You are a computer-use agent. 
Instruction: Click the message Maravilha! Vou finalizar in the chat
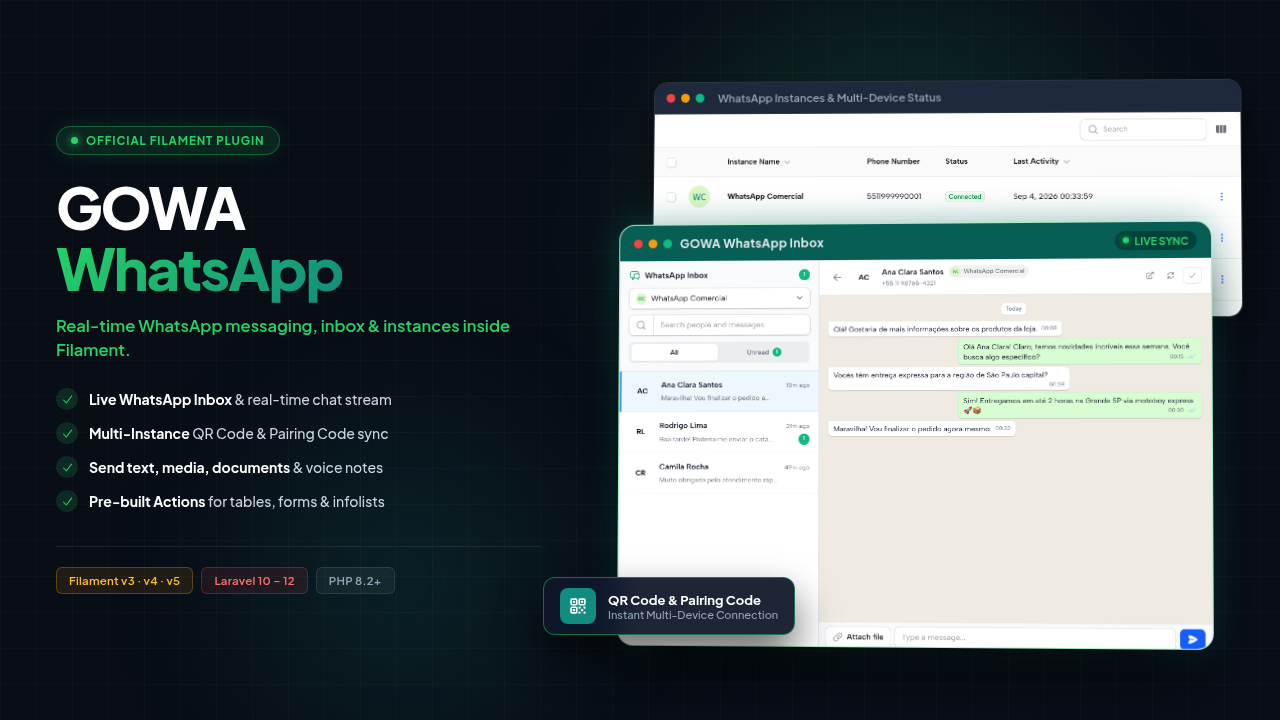tap(922, 428)
